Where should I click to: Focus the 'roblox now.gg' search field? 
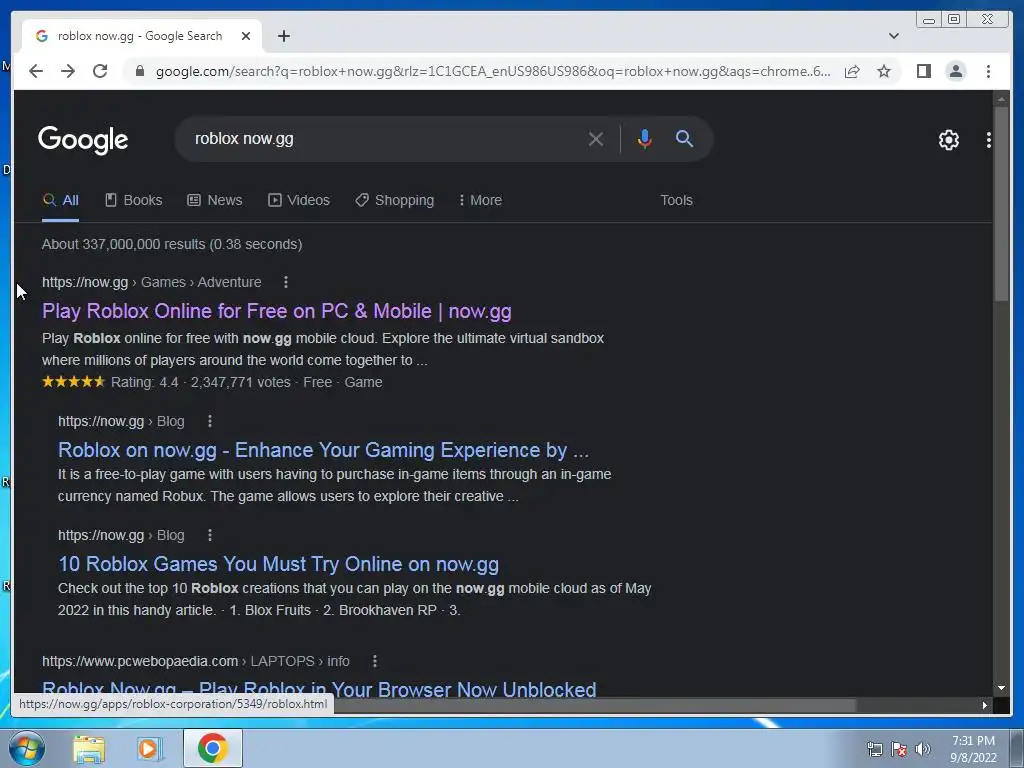click(385, 139)
